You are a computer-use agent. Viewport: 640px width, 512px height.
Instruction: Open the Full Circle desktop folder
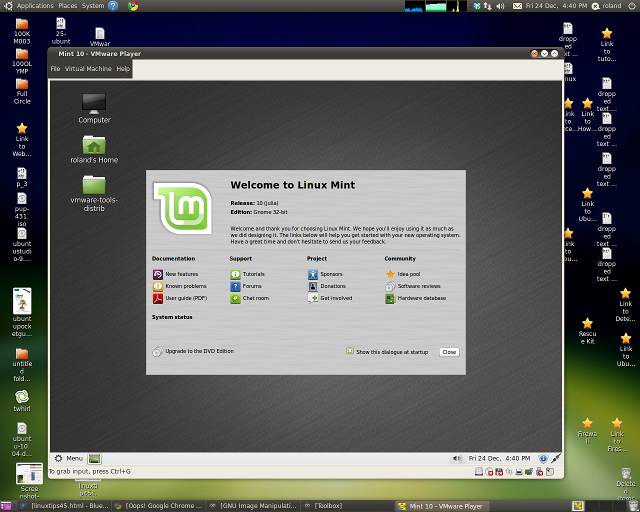tap(22, 91)
